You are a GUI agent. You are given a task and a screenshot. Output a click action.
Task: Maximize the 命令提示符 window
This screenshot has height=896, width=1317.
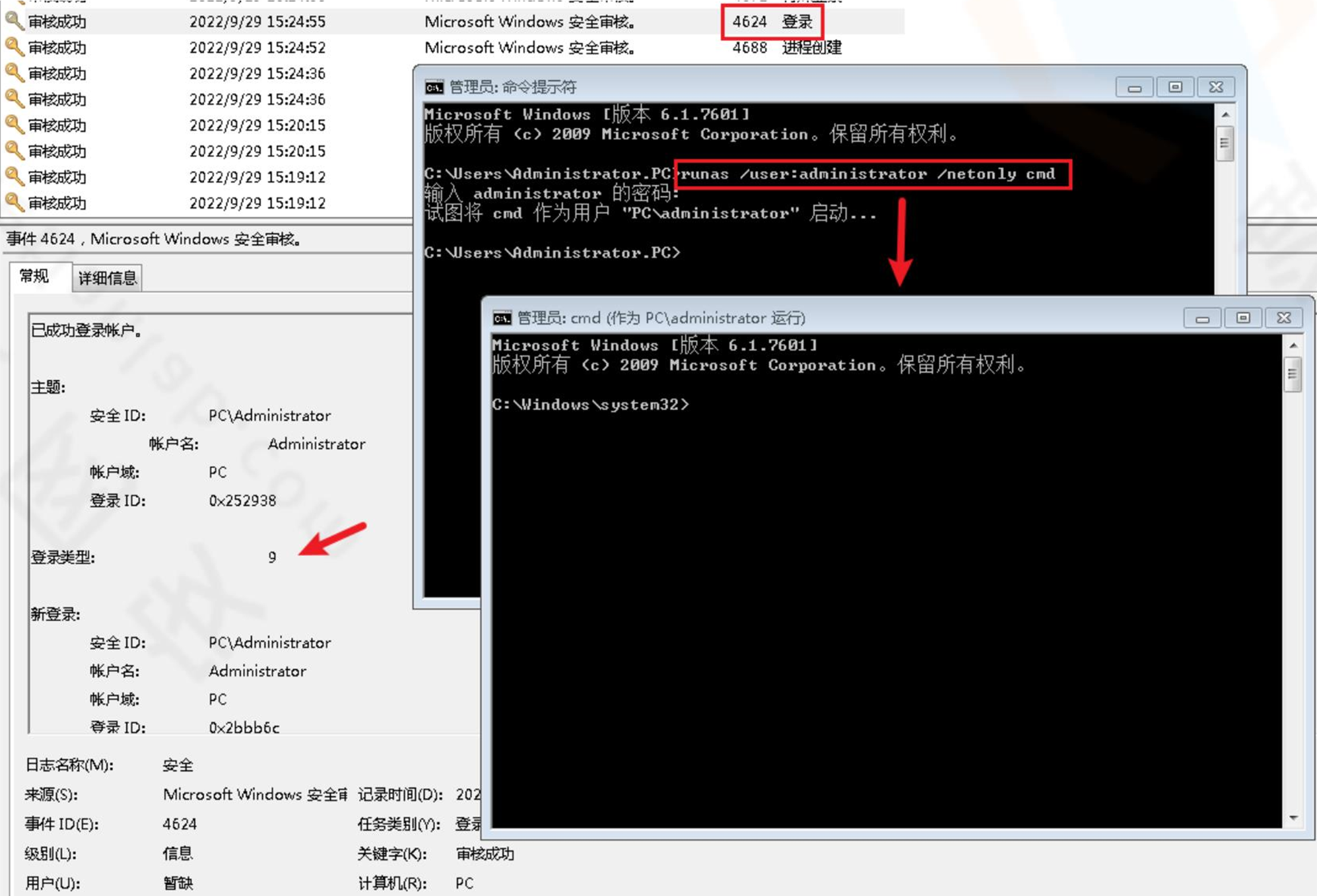pyautogui.click(x=1174, y=87)
